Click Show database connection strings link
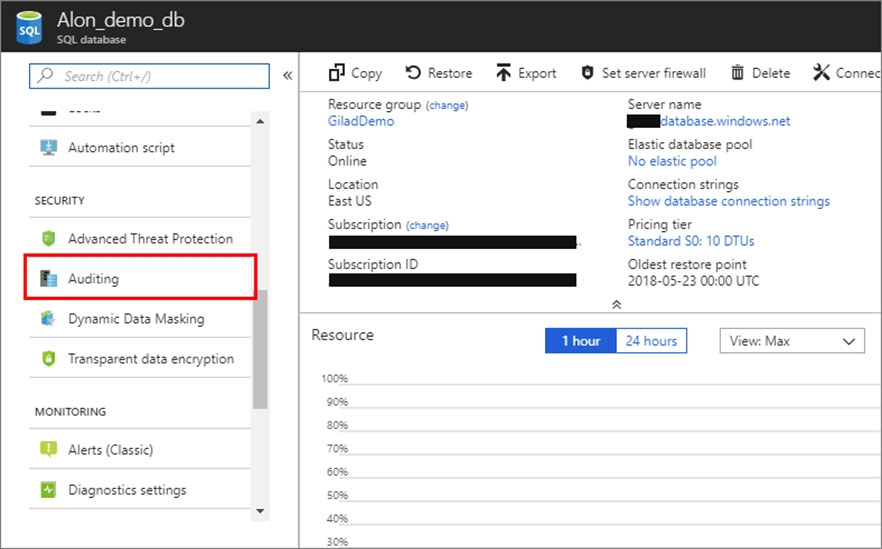The height and width of the screenshot is (549, 882). (x=729, y=201)
